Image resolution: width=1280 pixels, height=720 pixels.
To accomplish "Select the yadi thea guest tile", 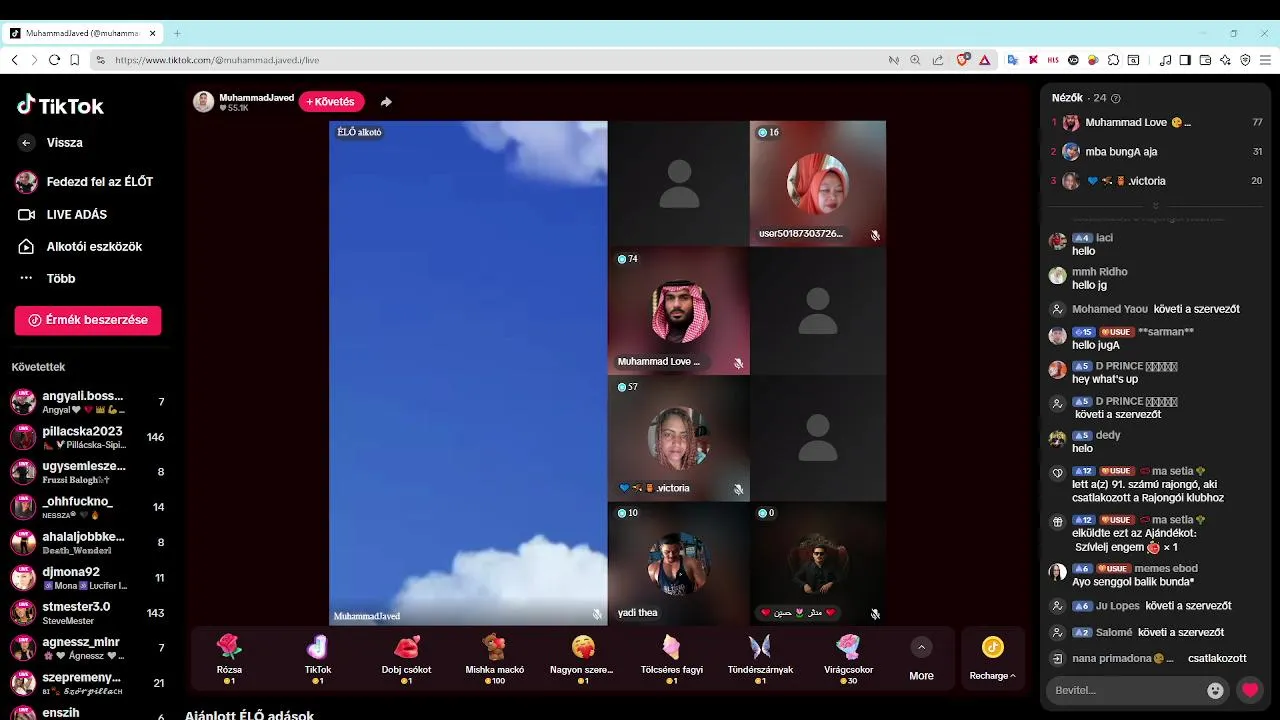I will [679, 563].
